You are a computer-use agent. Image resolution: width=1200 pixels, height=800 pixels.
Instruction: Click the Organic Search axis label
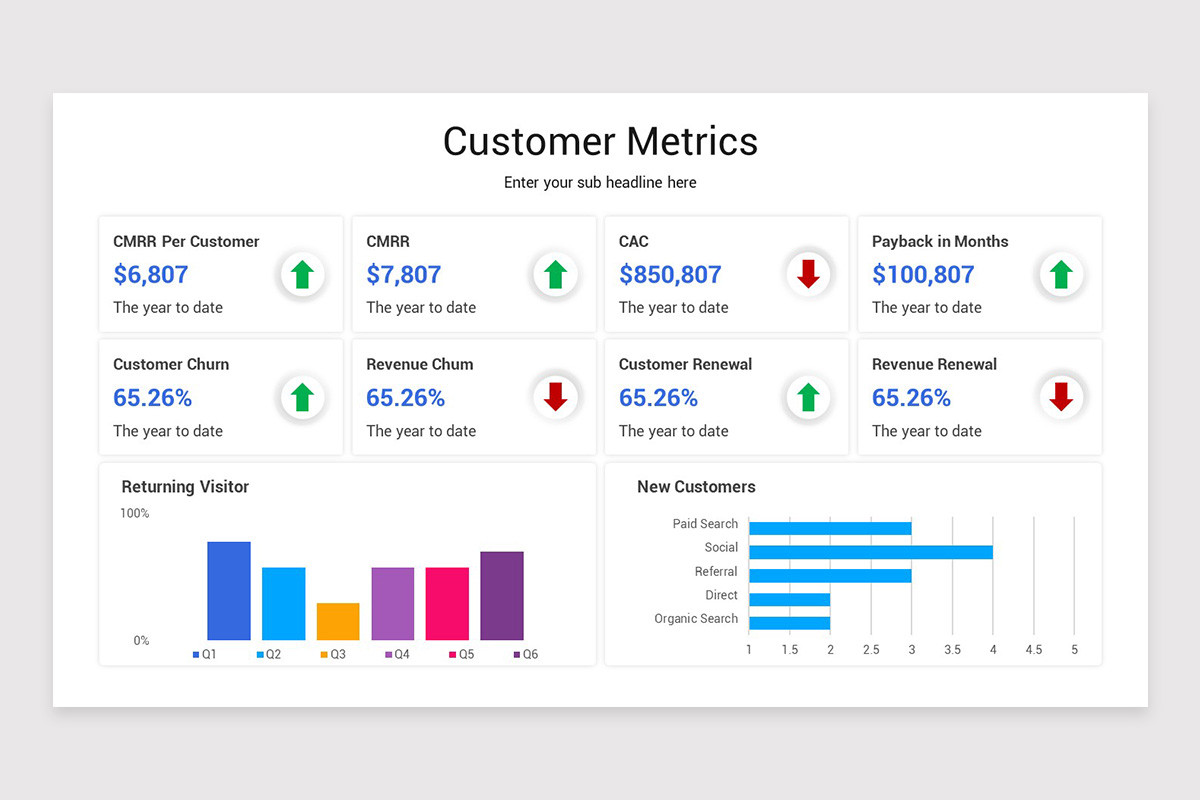[x=696, y=619]
